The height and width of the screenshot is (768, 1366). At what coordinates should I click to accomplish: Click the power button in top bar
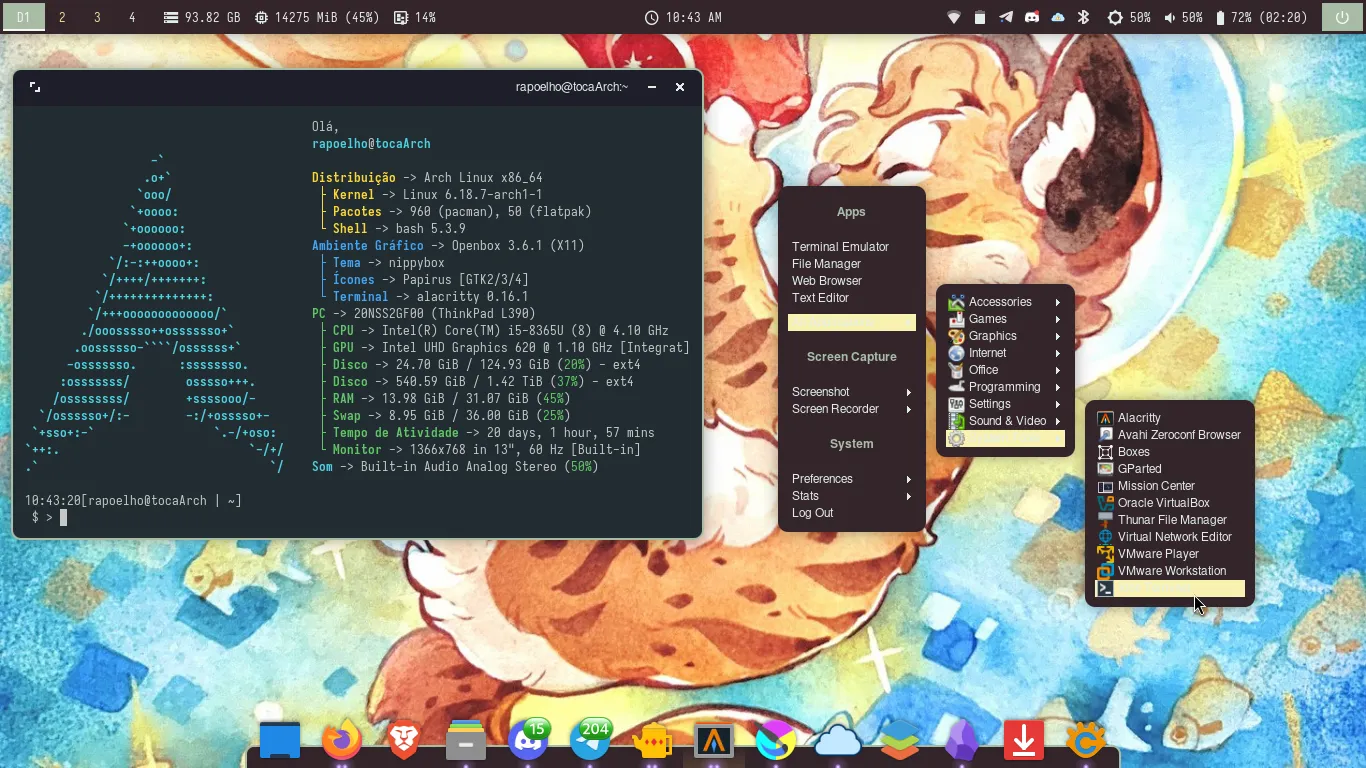1341,17
